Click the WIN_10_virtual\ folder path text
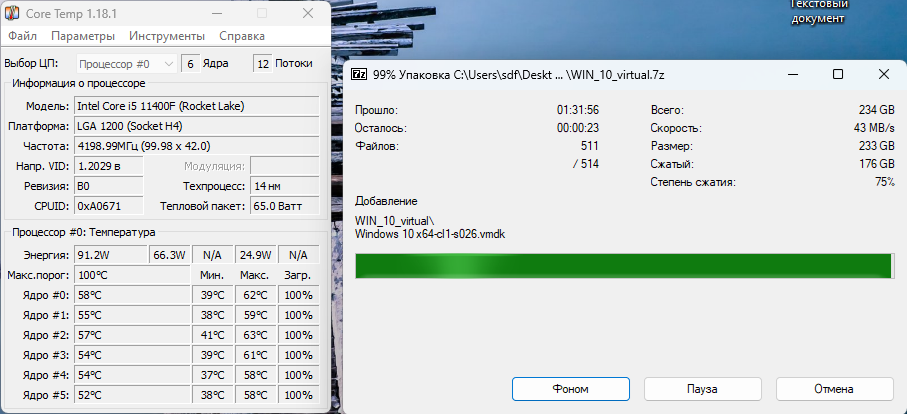The image size is (907, 414). coord(394,221)
